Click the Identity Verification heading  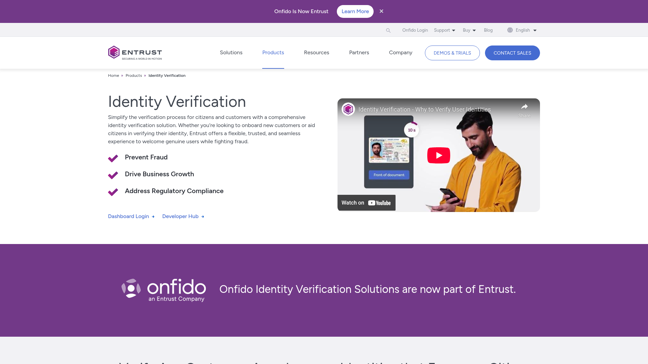(x=177, y=102)
